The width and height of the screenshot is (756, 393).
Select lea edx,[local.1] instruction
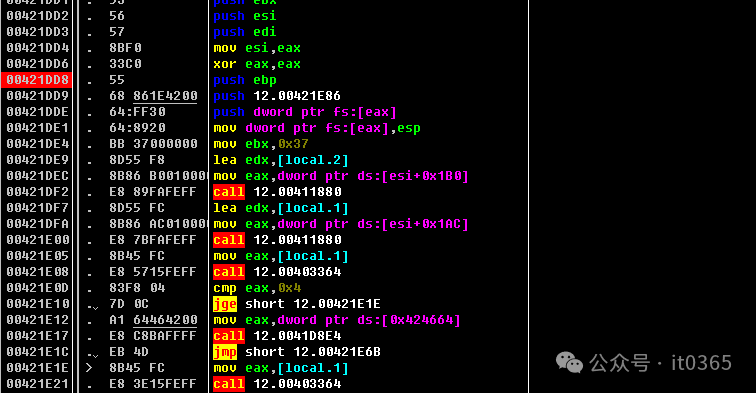281,208
